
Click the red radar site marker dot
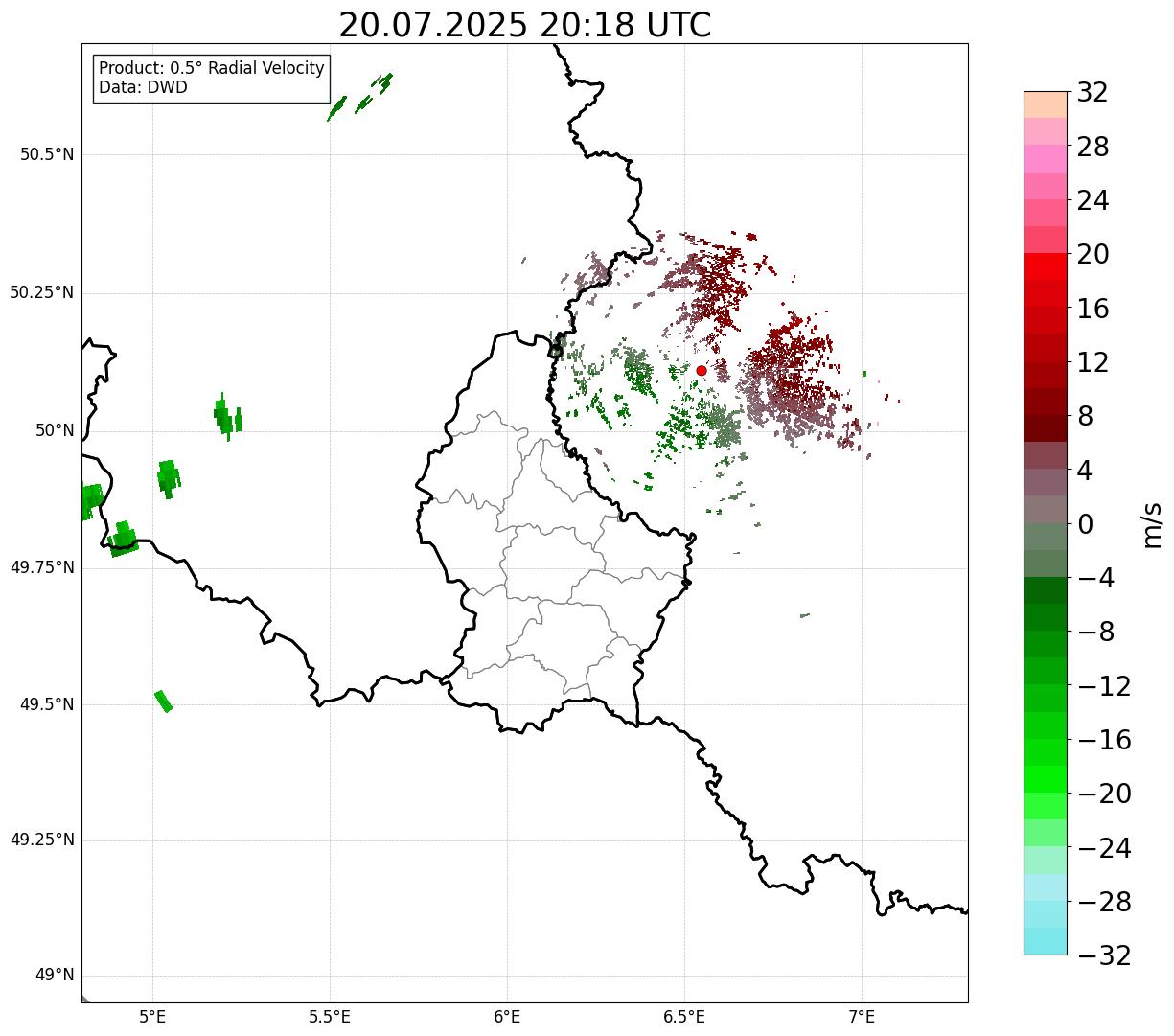[702, 370]
